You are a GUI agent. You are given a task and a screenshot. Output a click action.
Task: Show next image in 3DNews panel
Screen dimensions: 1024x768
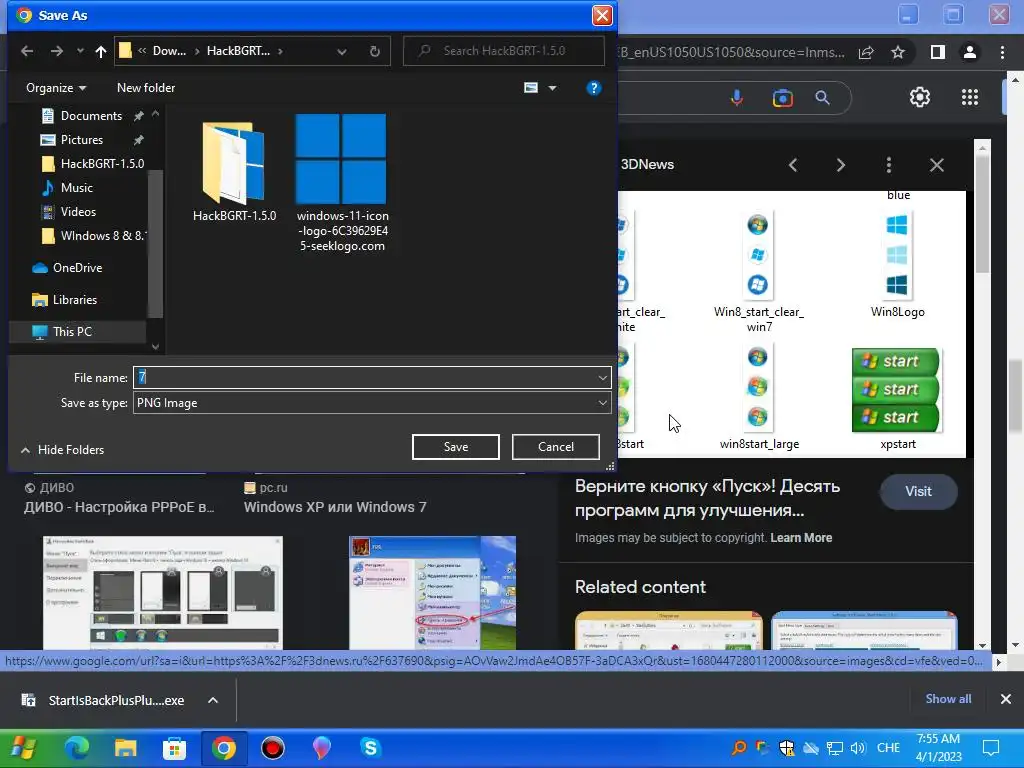[840, 165]
